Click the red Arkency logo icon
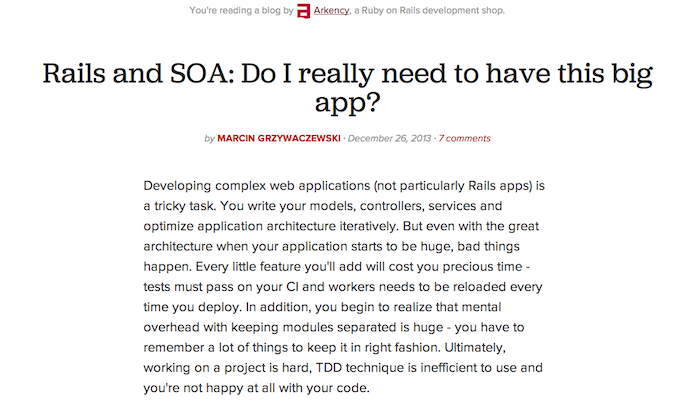The height and width of the screenshot is (410, 700). 304,11
